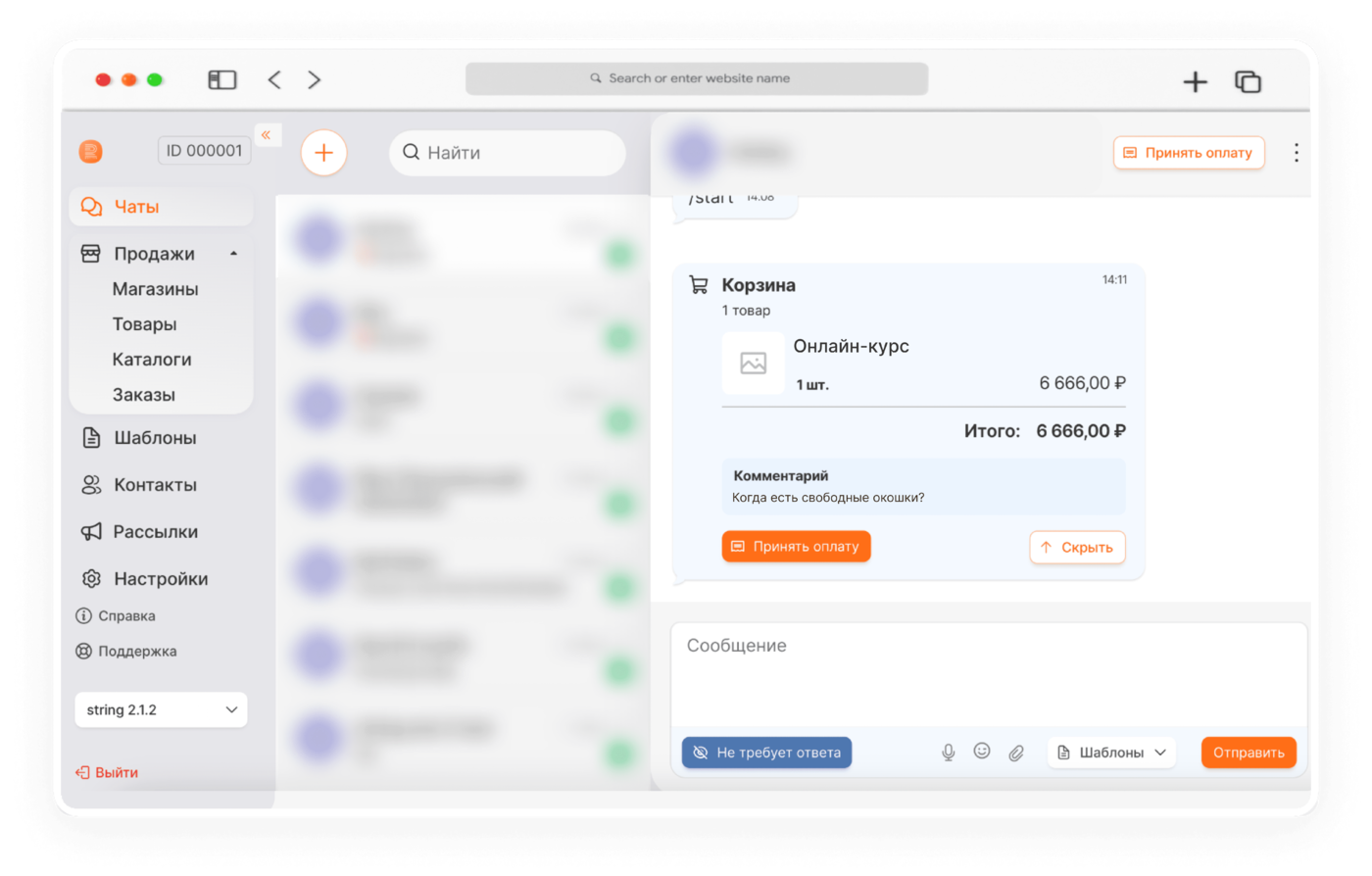
Task: Click the paperclip attachment icon
Action: point(1016,753)
